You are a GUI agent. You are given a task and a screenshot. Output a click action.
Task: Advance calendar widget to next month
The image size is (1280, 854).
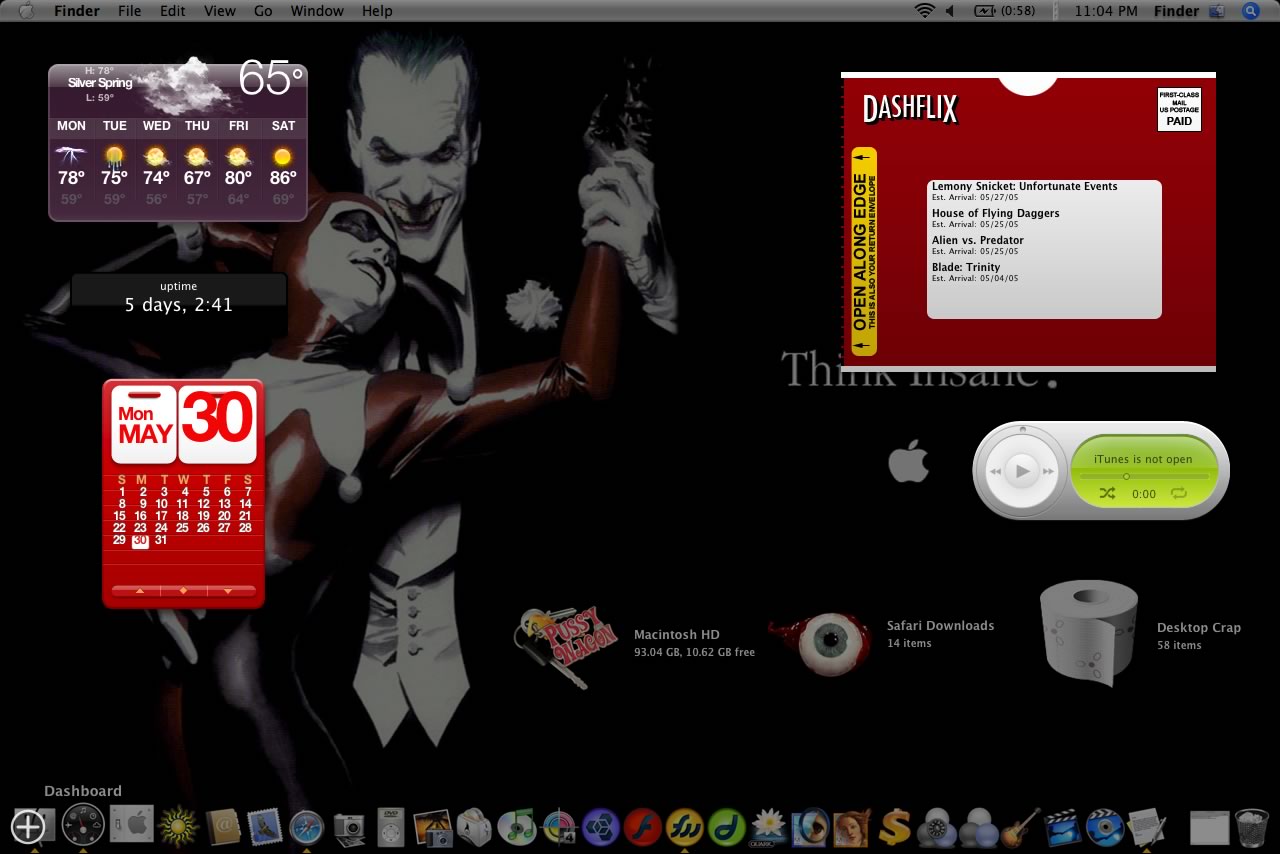[x=227, y=591]
